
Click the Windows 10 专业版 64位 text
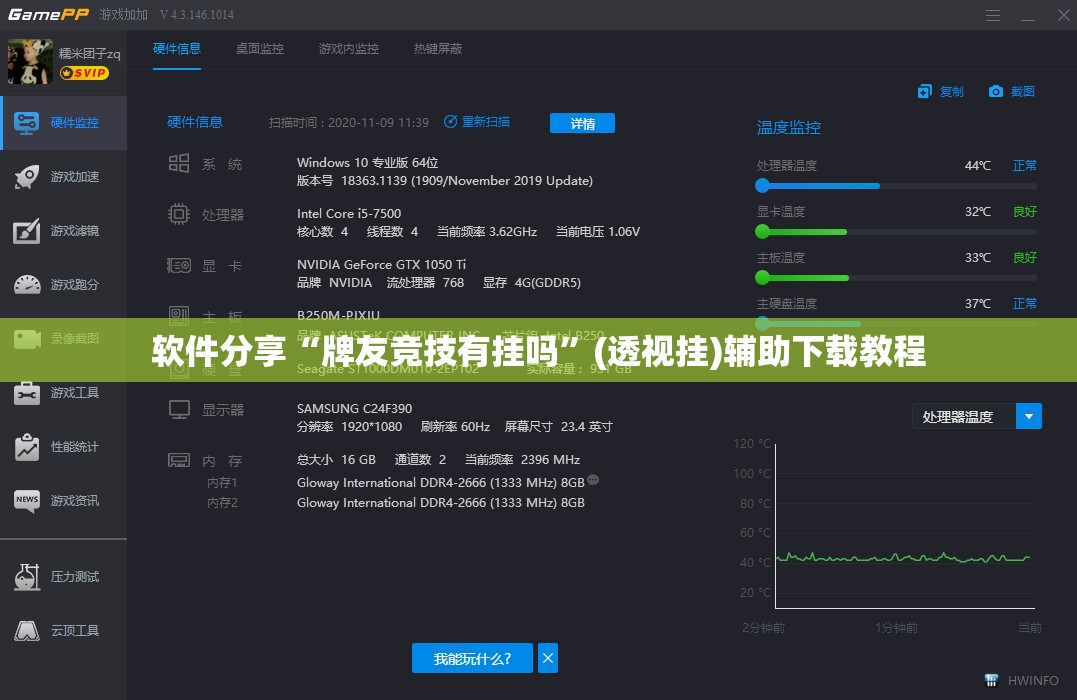(367, 163)
